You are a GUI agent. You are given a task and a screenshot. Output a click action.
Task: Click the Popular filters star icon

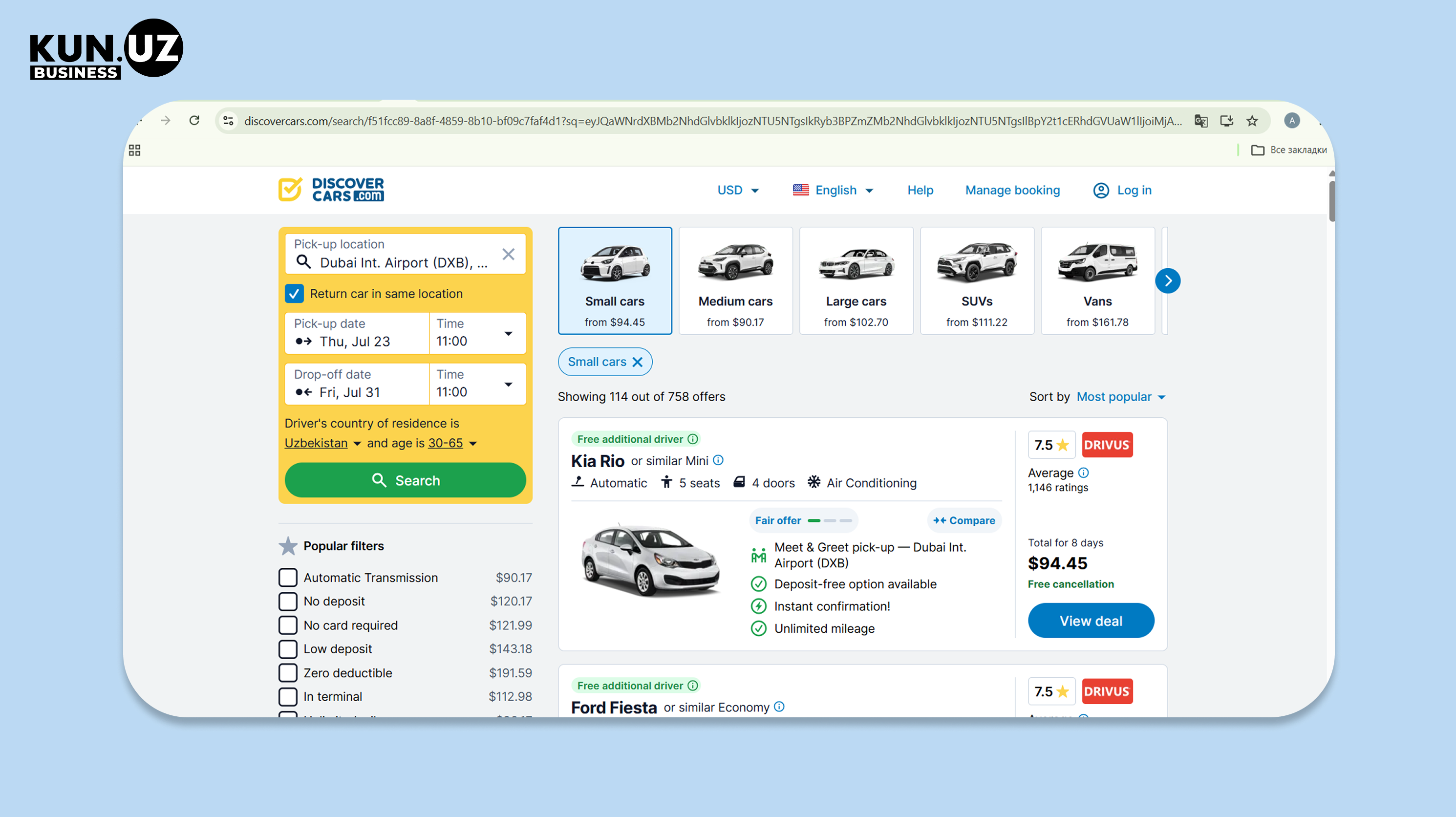coord(288,546)
